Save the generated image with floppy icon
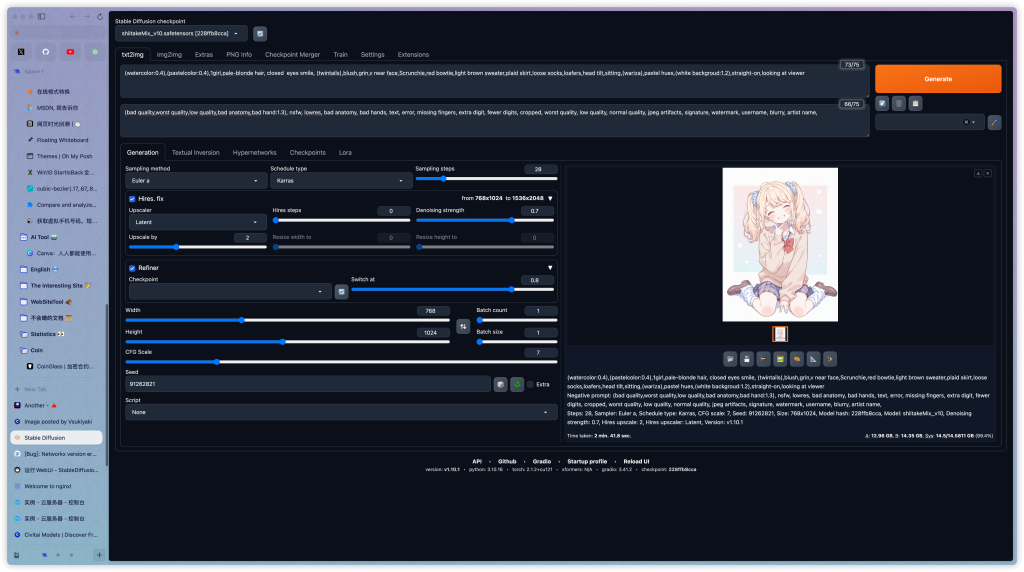 [x=747, y=358]
